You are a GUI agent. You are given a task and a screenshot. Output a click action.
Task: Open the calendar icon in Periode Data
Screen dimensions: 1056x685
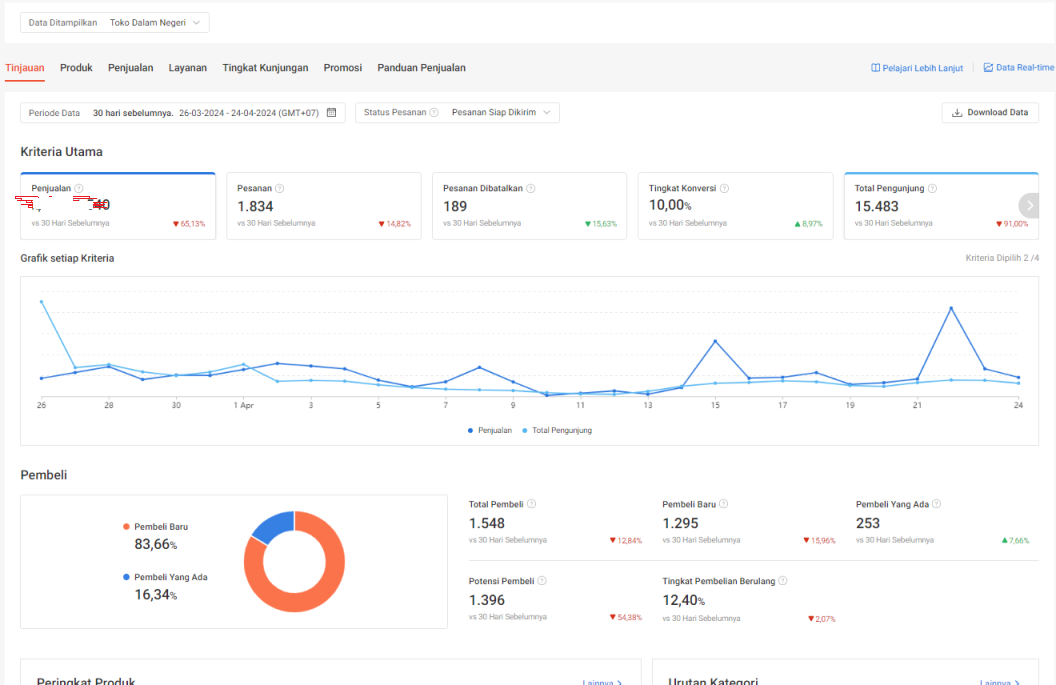(x=331, y=112)
